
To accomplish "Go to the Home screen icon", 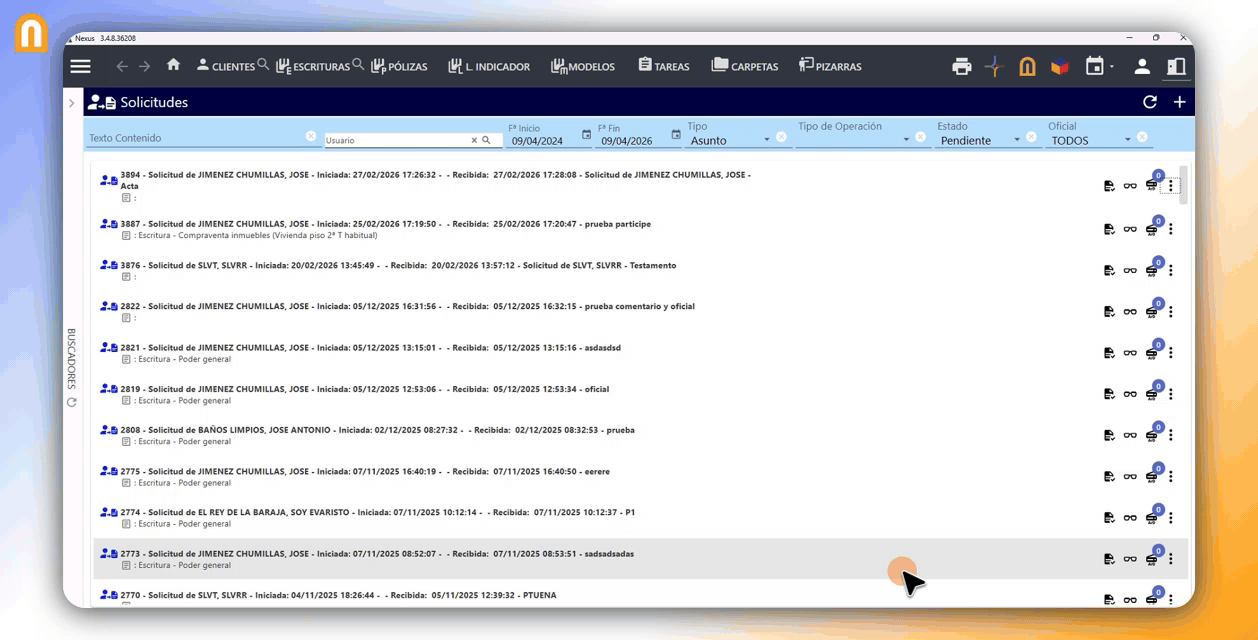I will click(173, 65).
